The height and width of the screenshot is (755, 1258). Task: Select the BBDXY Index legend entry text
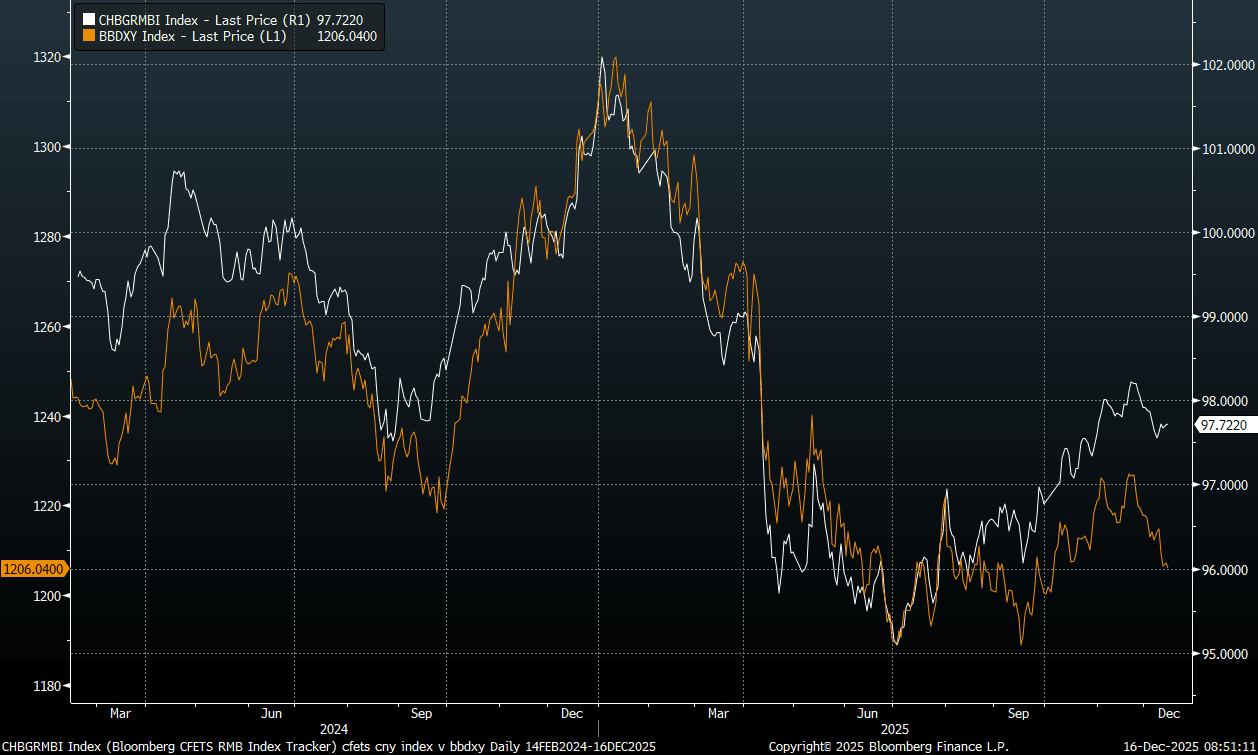click(x=190, y=36)
